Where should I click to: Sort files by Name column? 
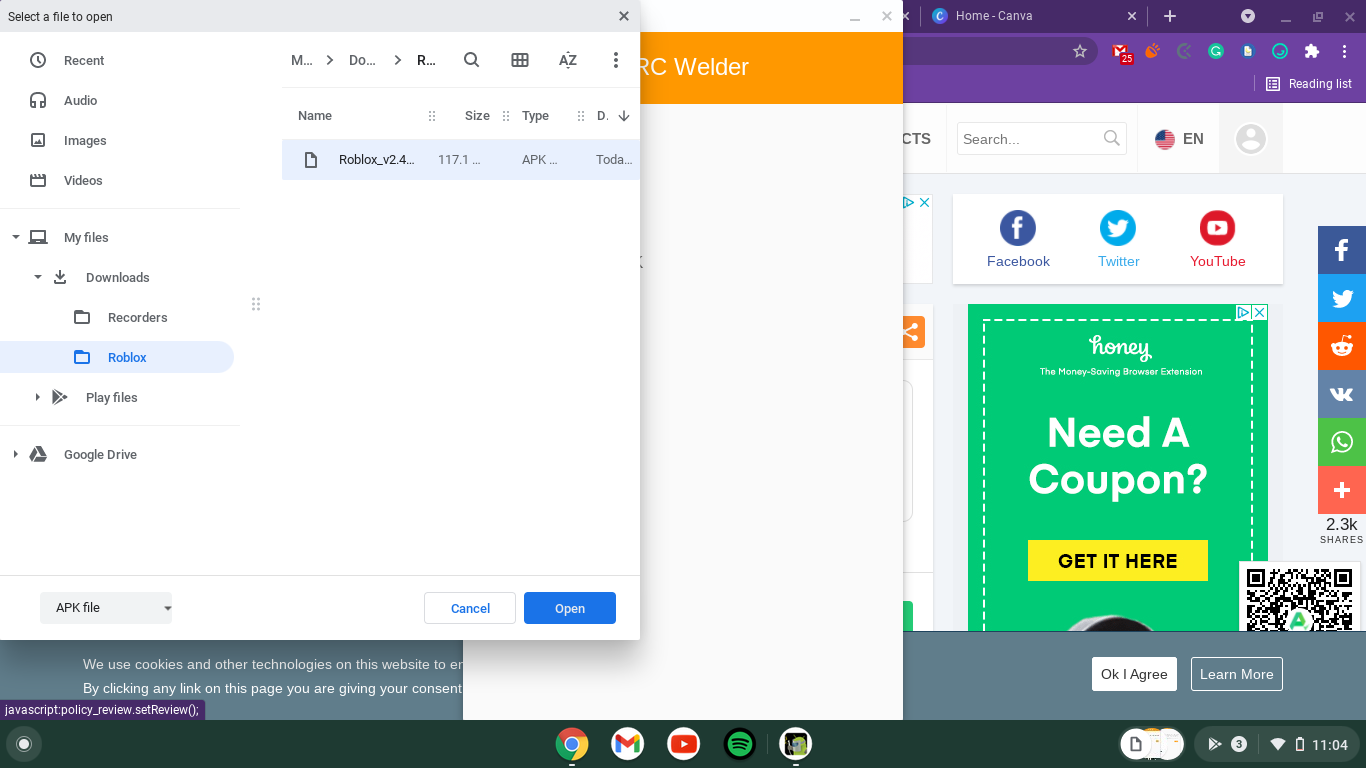tap(315, 116)
